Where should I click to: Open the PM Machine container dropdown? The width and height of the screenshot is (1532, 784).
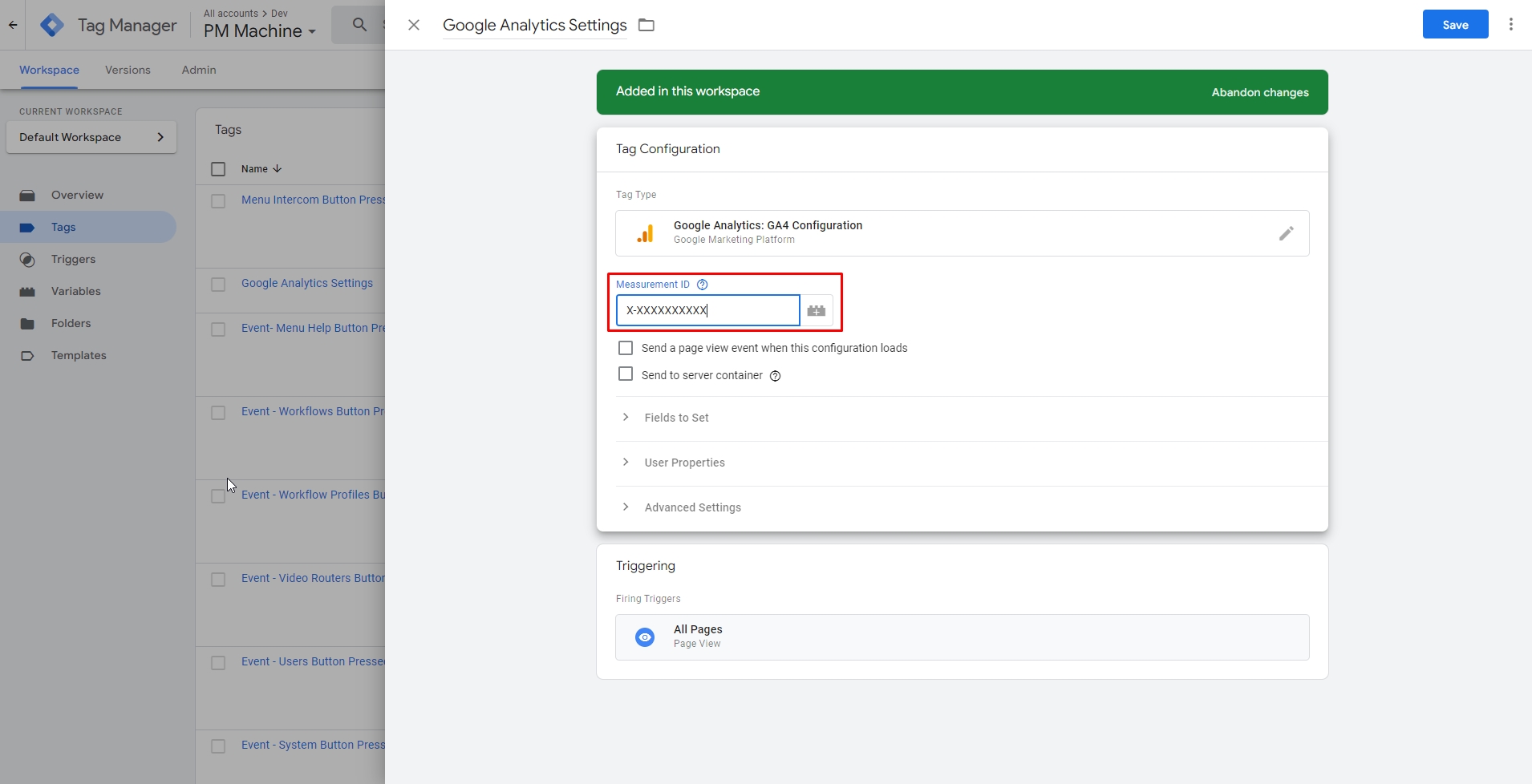pyautogui.click(x=260, y=31)
